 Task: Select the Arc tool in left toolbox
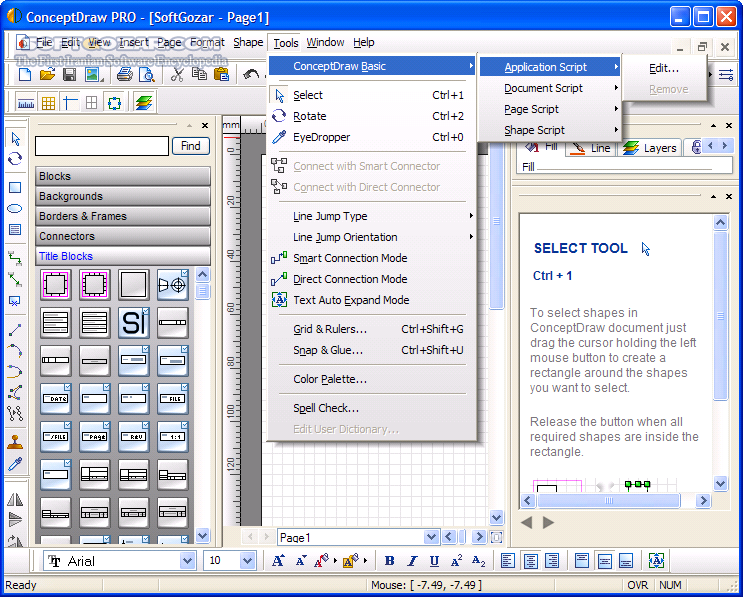coord(15,351)
